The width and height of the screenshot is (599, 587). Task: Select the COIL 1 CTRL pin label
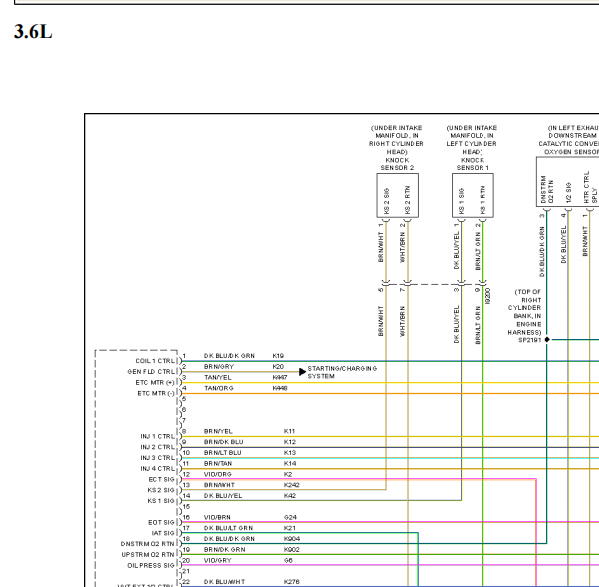coord(155,361)
